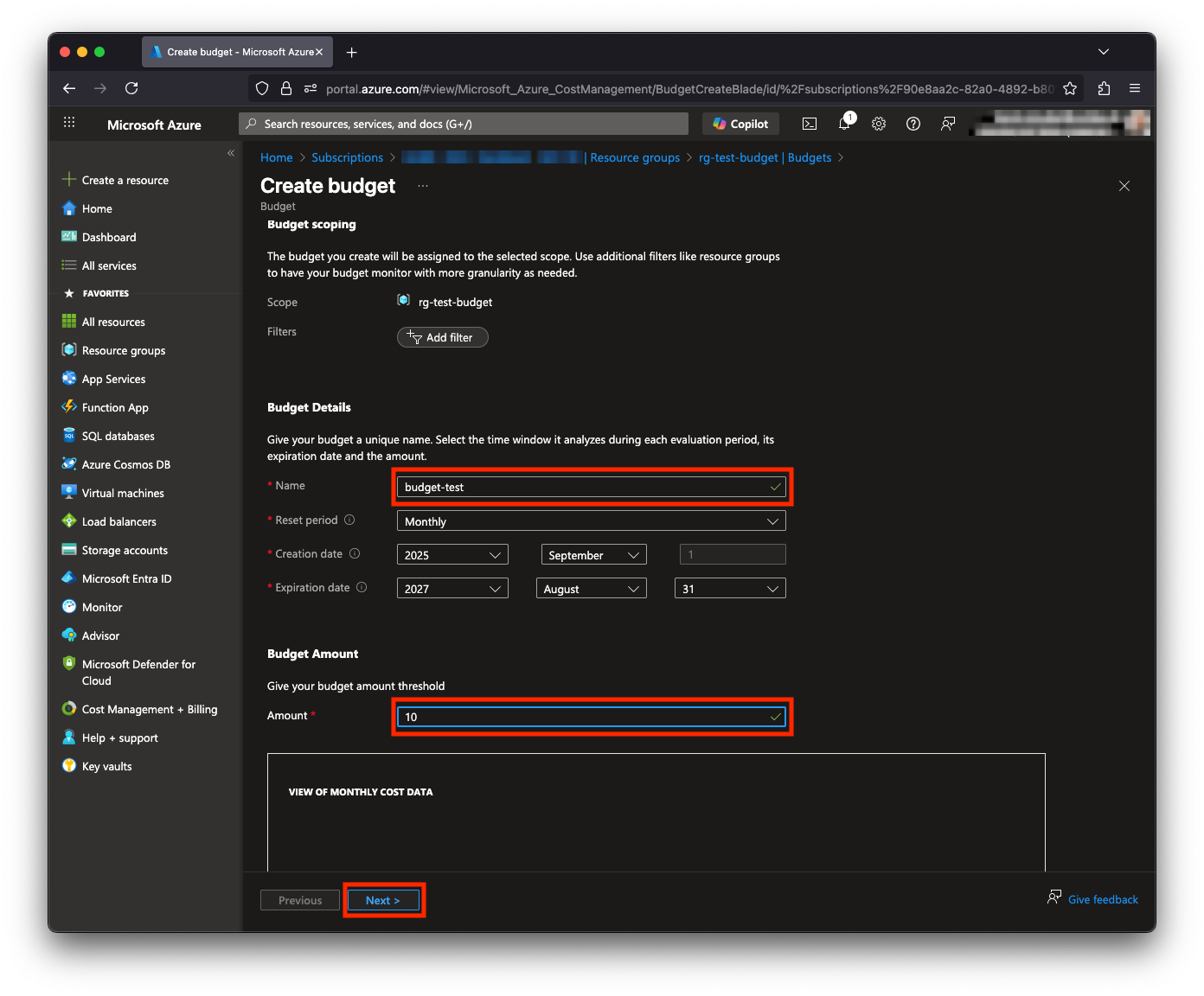Select Storage accounts in the sidebar
The height and width of the screenshot is (996, 1204).
pyautogui.click(x=125, y=550)
